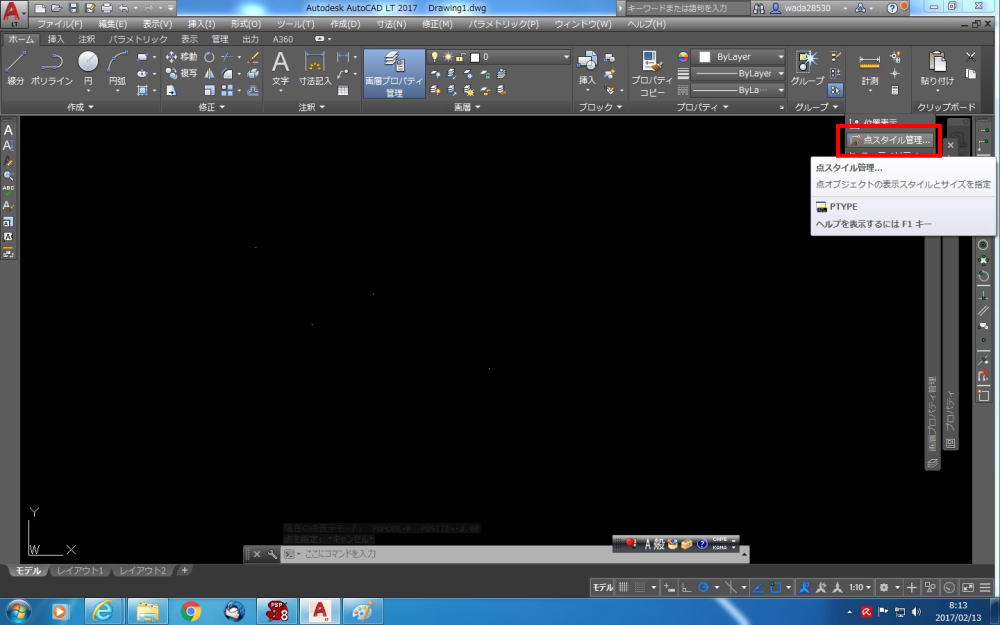Click the Save icon in quick access toolbar
This screenshot has height=625, width=1000.
click(73, 8)
